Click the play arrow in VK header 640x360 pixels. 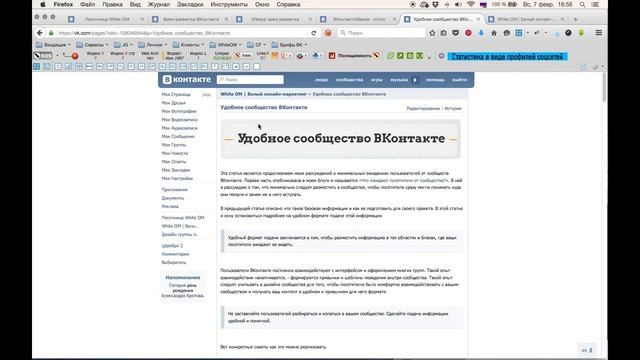click(x=415, y=80)
